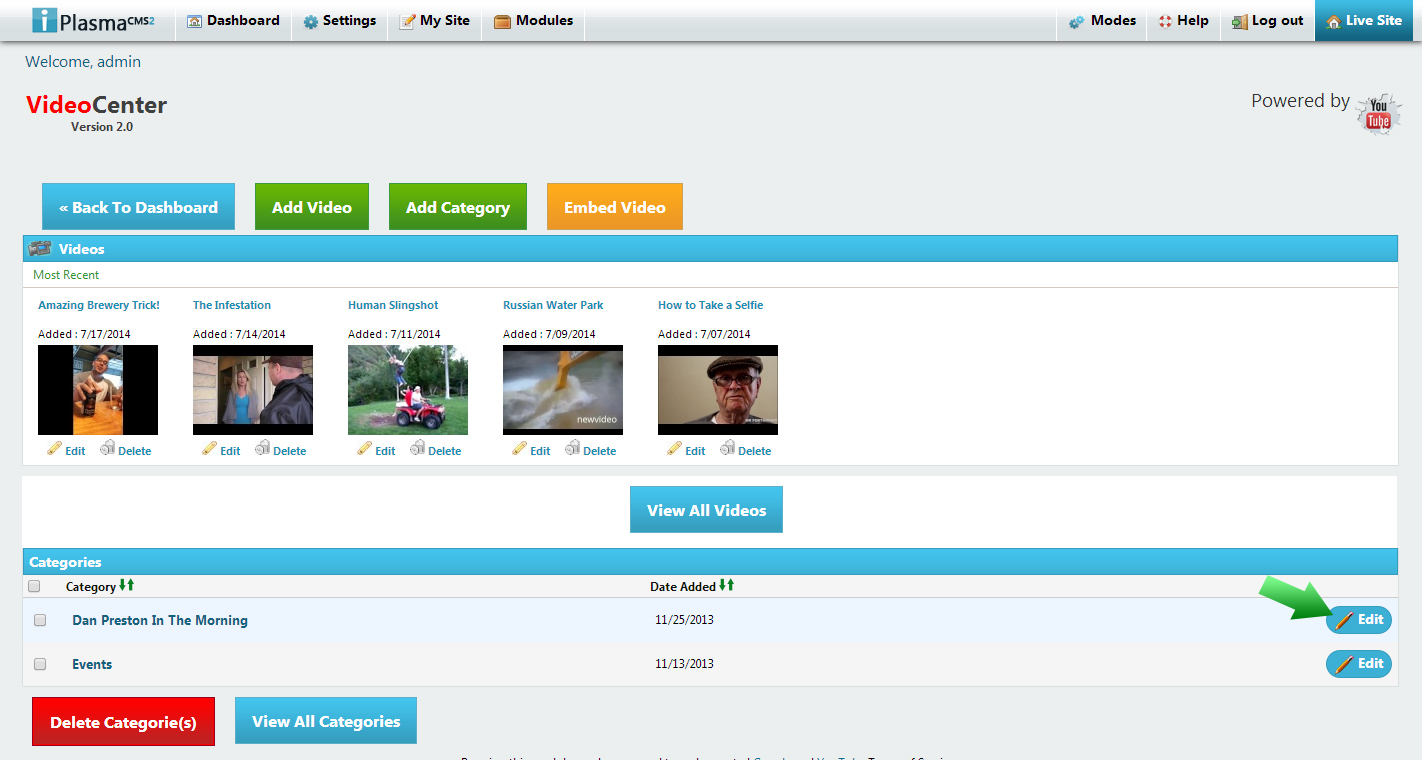Click the Embed Video button
This screenshot has width=1422, height=760.
[x=615, y=207]
